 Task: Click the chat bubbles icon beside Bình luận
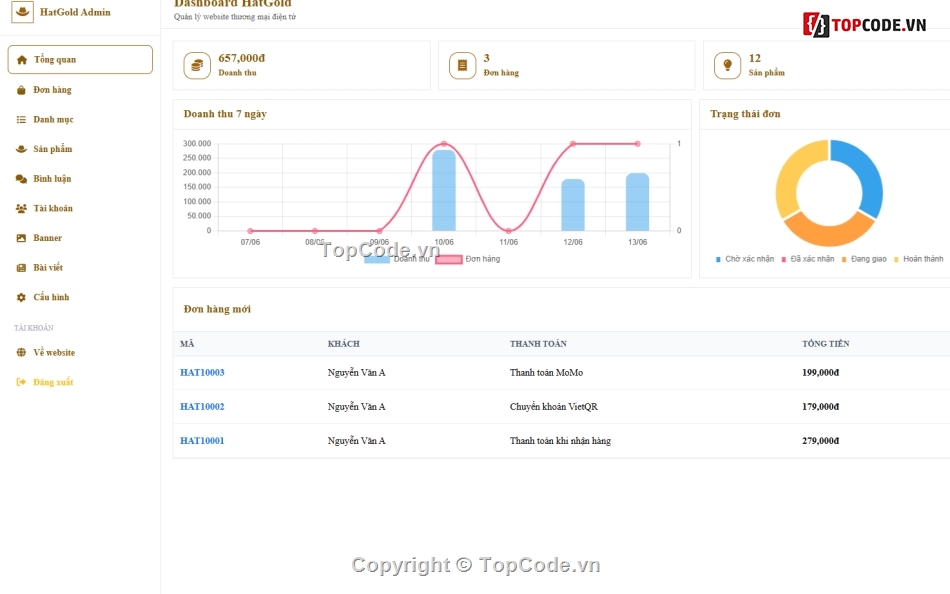(21, 179)
